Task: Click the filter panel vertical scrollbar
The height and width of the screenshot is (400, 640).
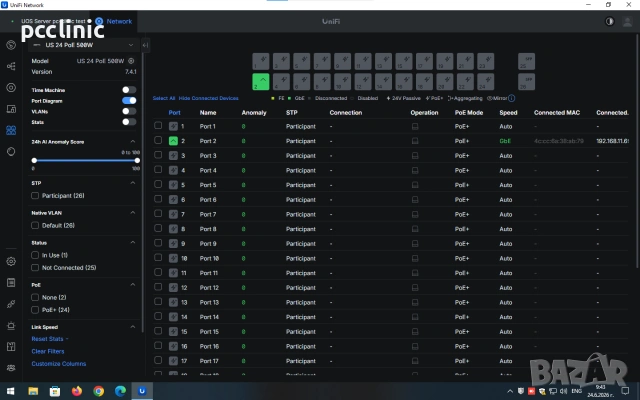Action: pos(143,192)
